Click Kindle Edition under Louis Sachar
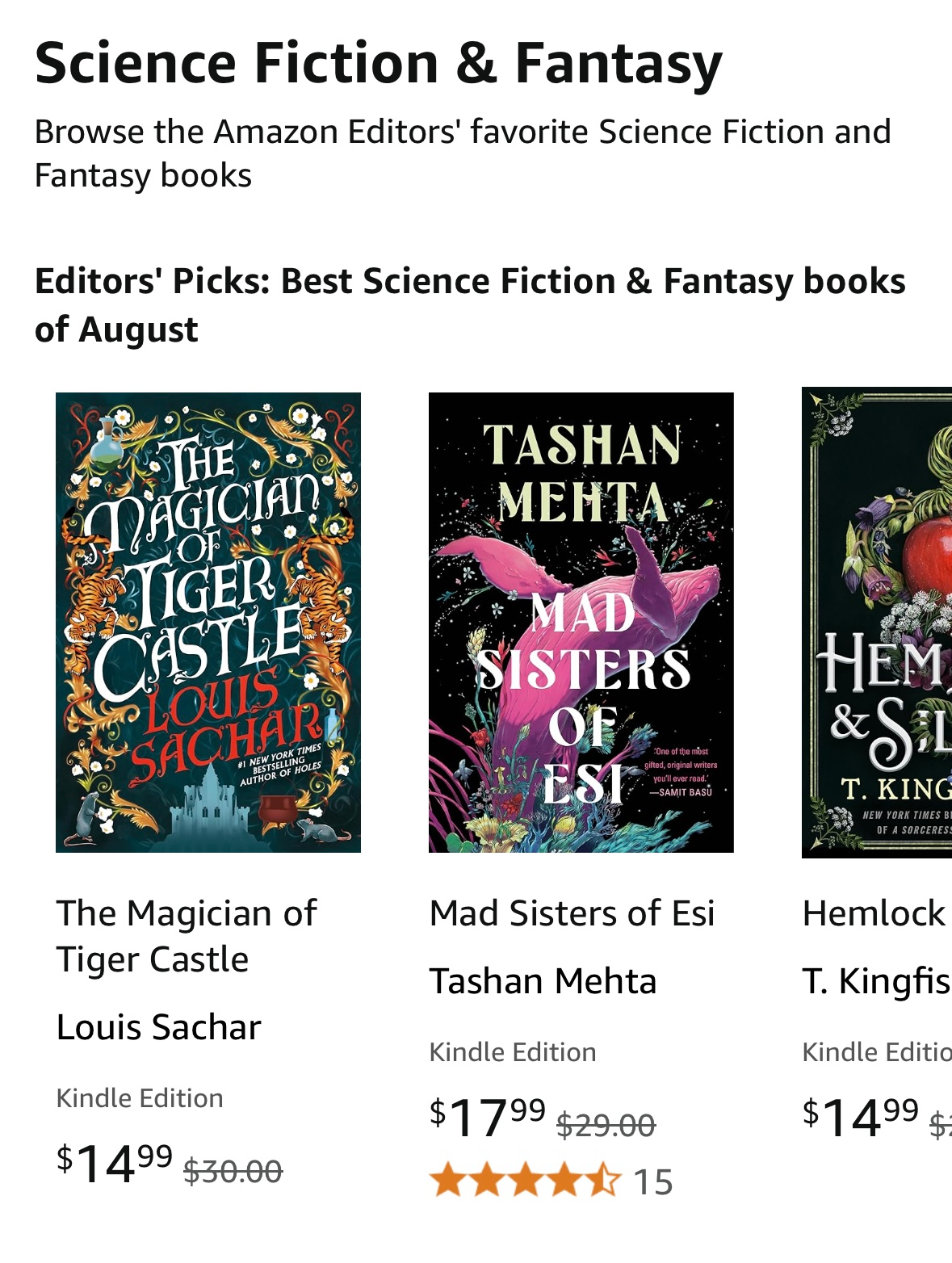This screenshot has width=952, height=1263. (x=140, y=1098)
